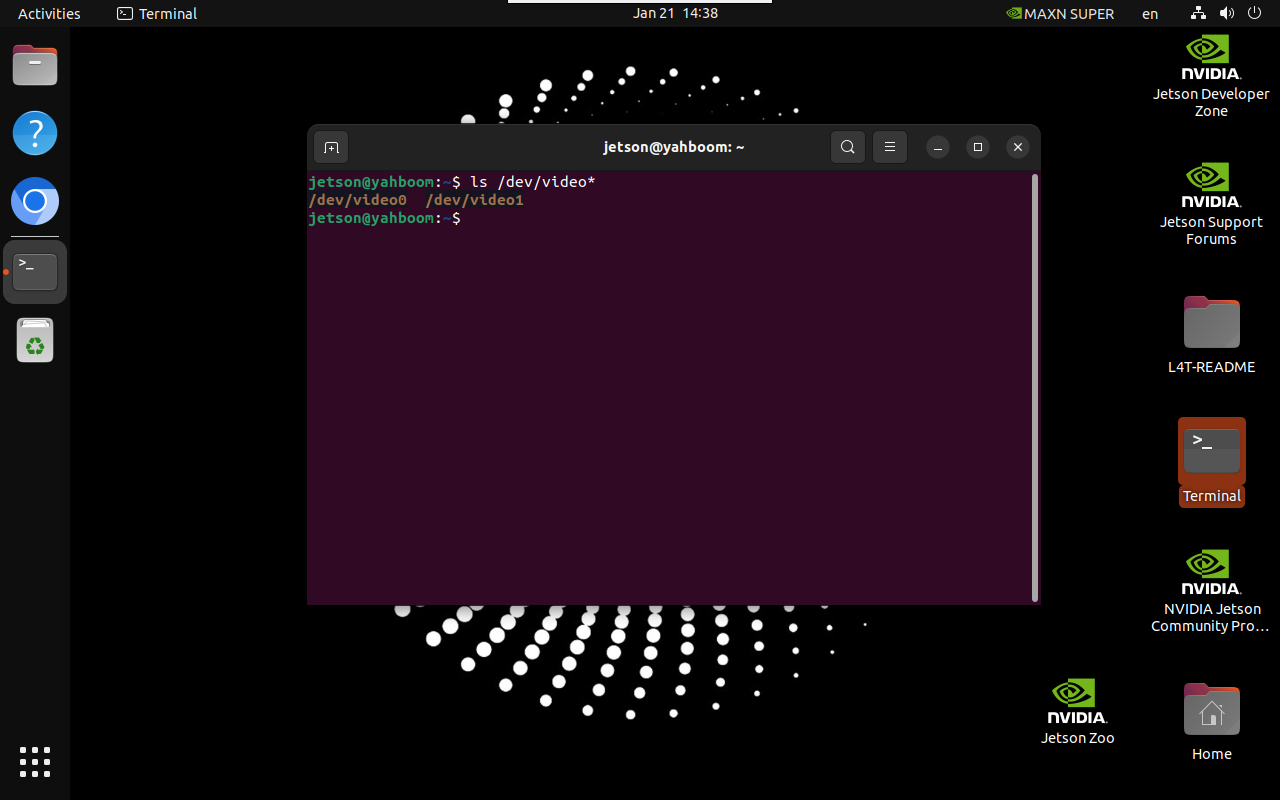
Task: Select the L4T-README folder on the desktop
Action: 1211,334
